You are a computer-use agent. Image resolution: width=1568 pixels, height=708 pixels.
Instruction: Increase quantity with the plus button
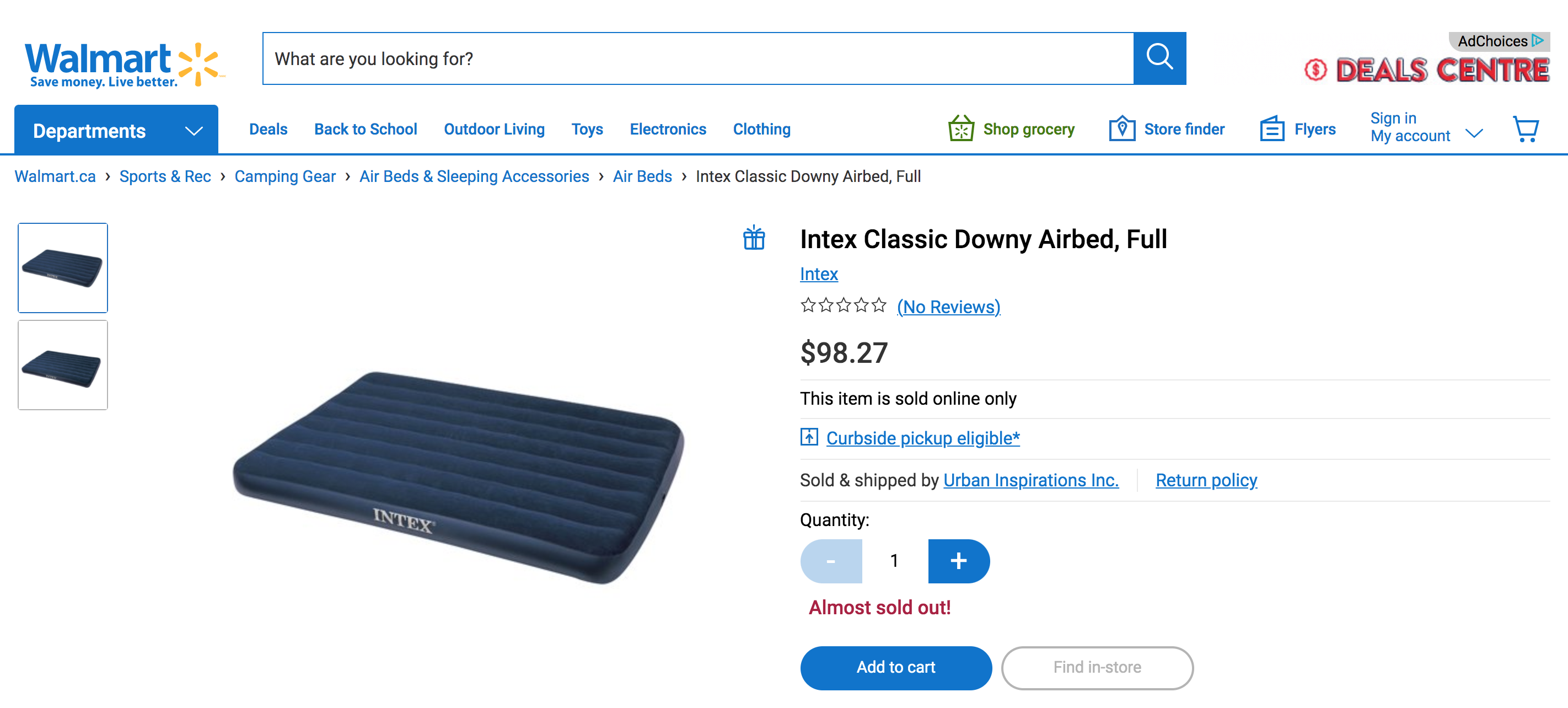(958, 561)
